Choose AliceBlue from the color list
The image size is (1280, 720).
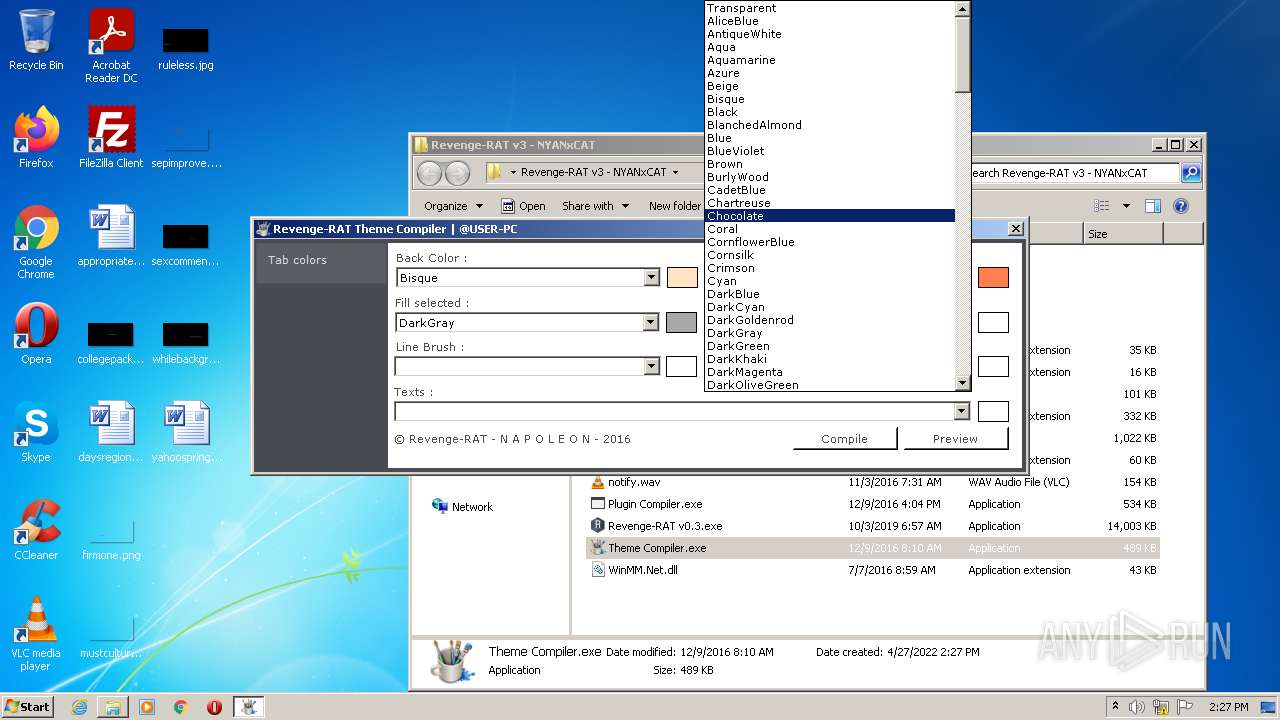pyautogui.click(x=830, y=21)
